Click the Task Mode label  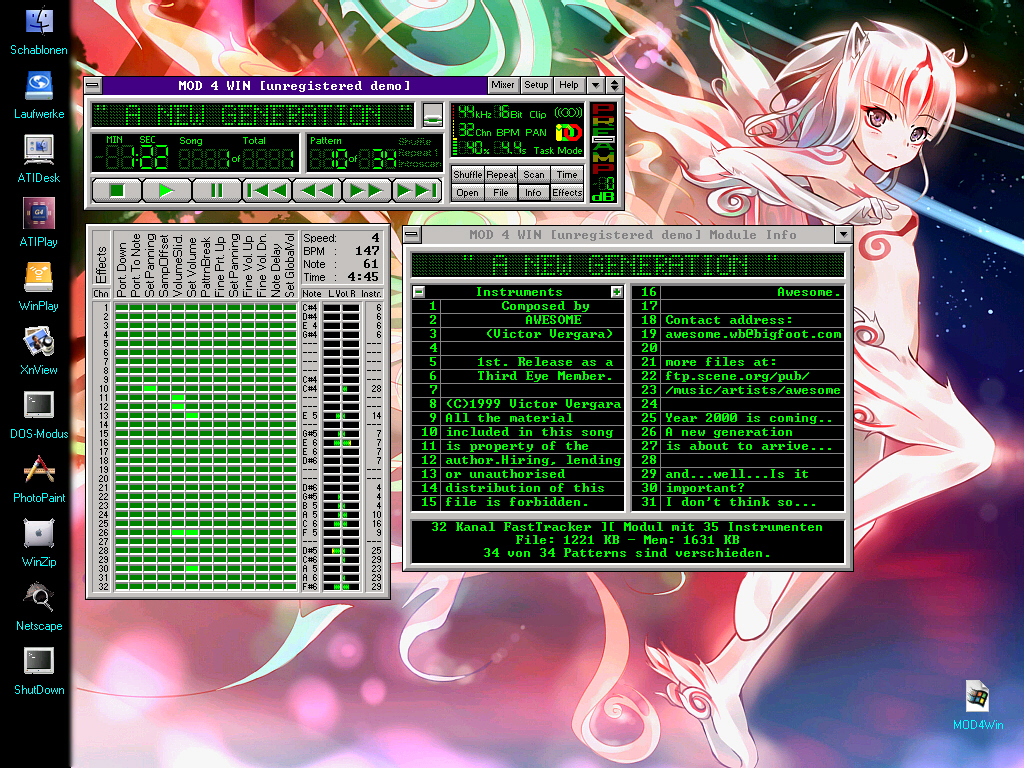coord(558,151)
